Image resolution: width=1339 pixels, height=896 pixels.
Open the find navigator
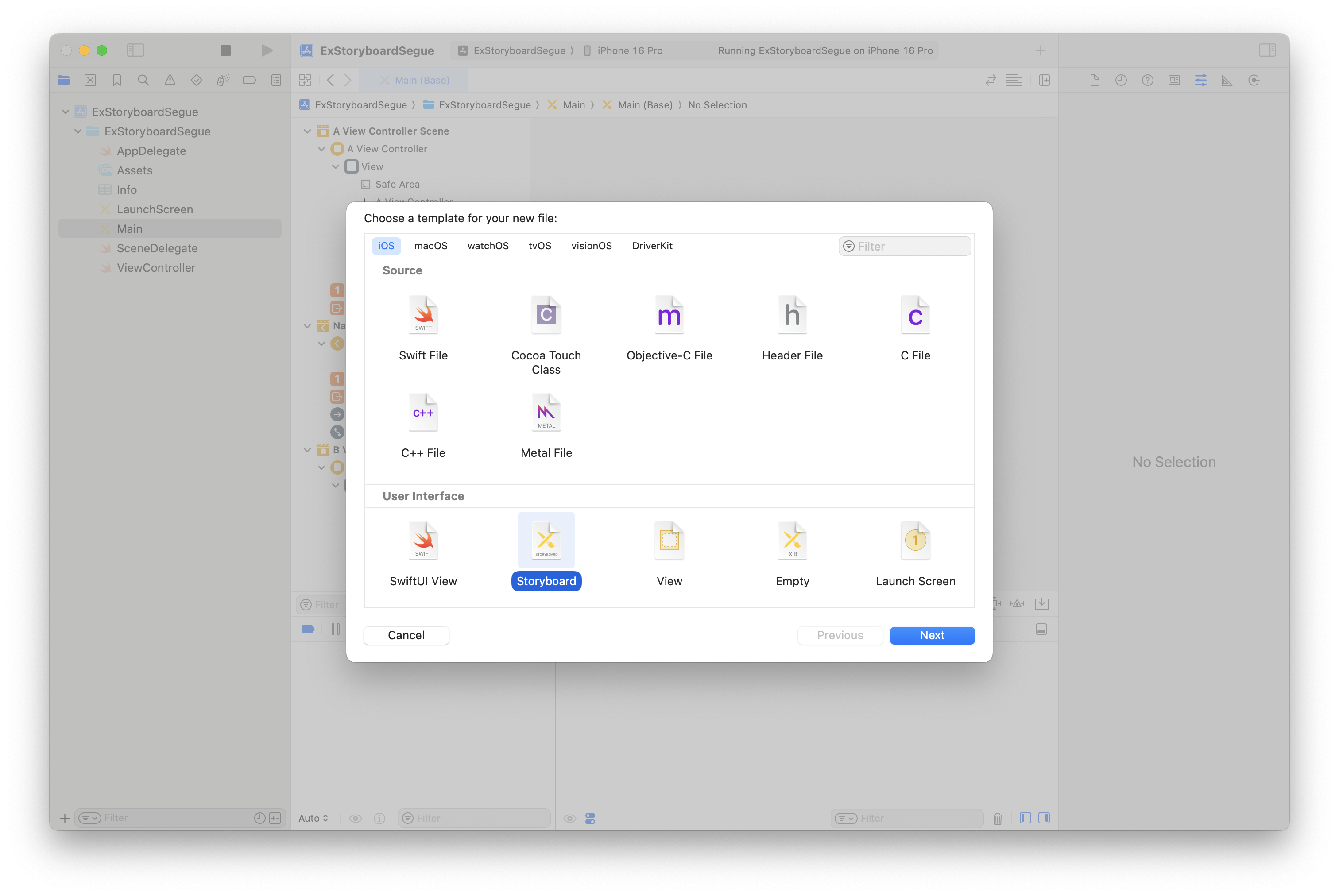coord(143,81)
